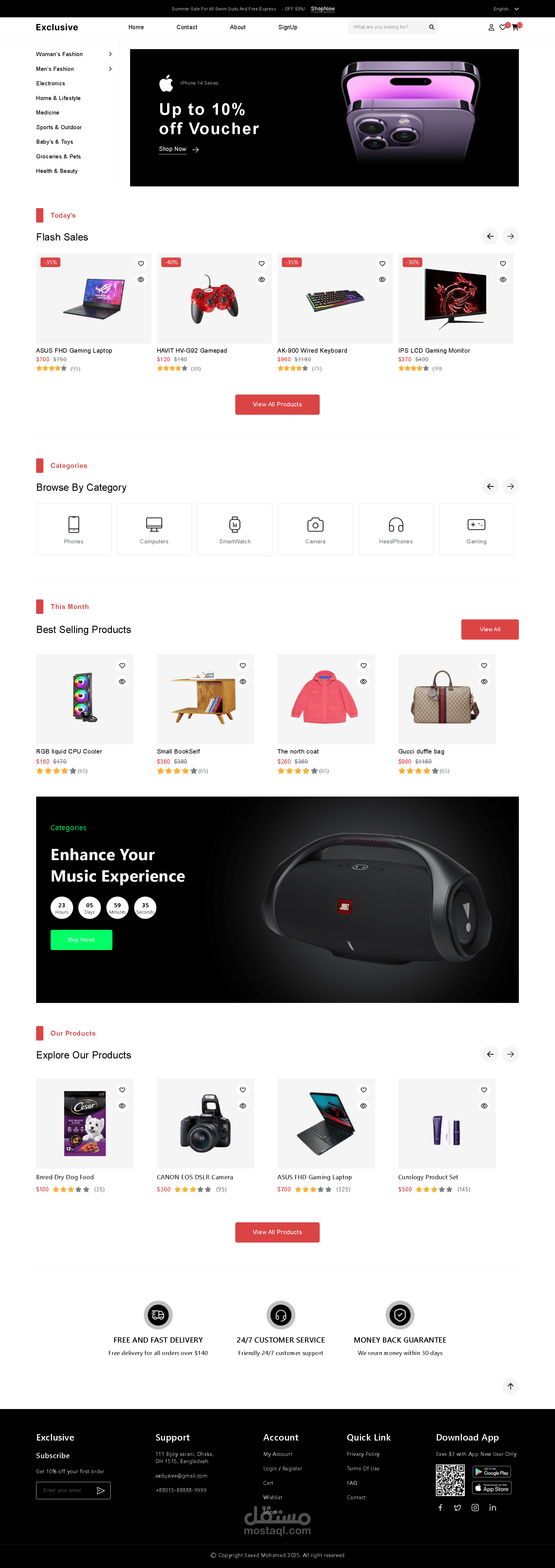Expand the Woman's Fashion submenu chevron
This screenshot has height=1568, width=555.
(110, 54)
